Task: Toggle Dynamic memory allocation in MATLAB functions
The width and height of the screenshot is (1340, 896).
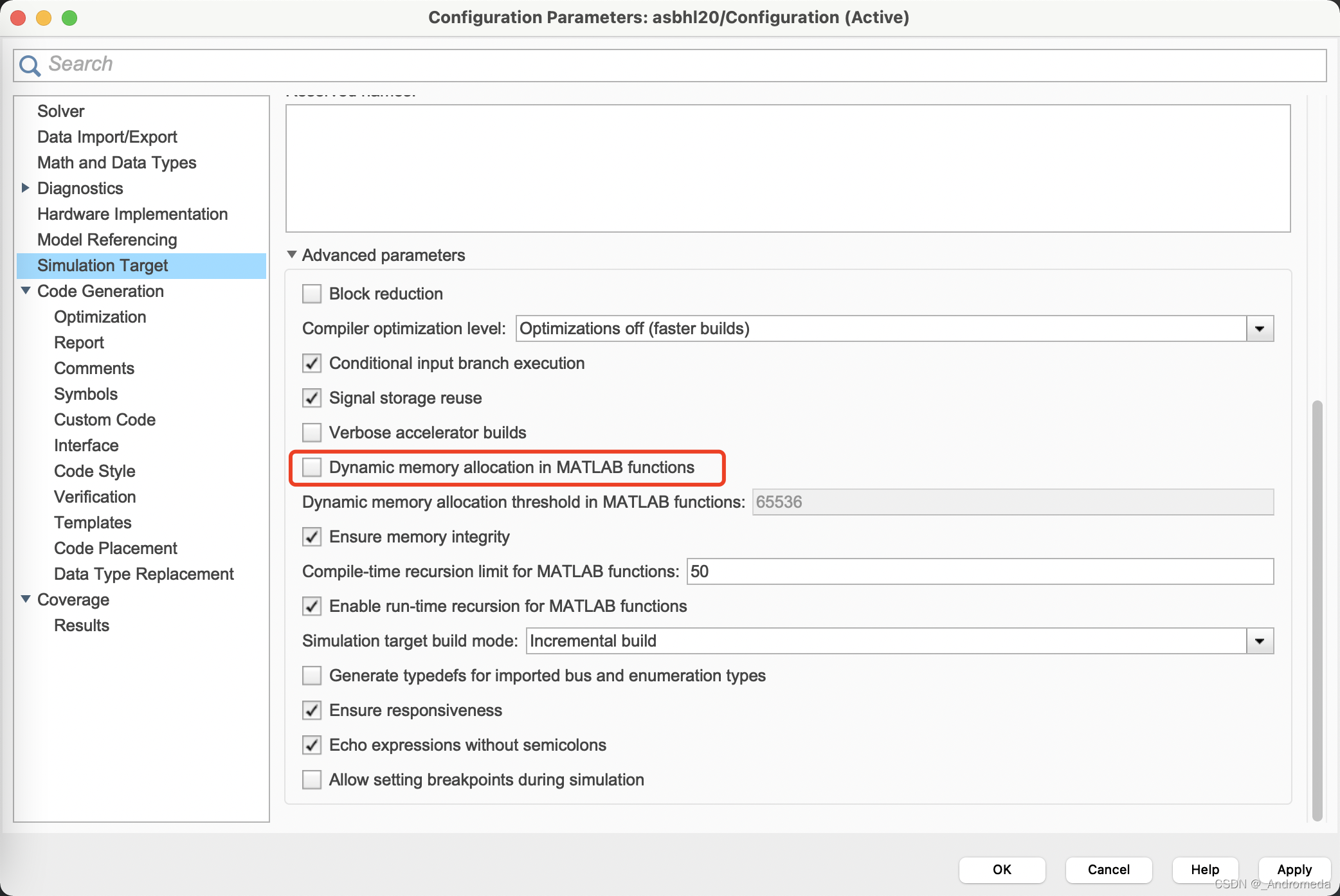Action: 311,467
